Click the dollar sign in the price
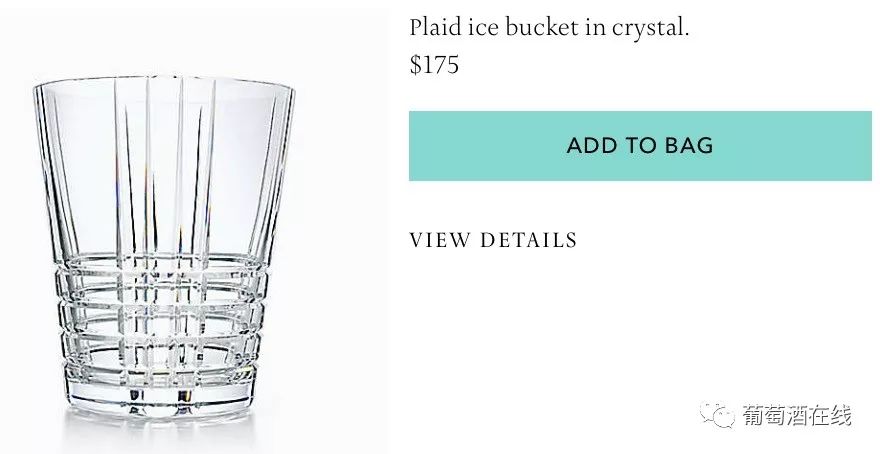The image size is (880, 454). coord(415,65)
